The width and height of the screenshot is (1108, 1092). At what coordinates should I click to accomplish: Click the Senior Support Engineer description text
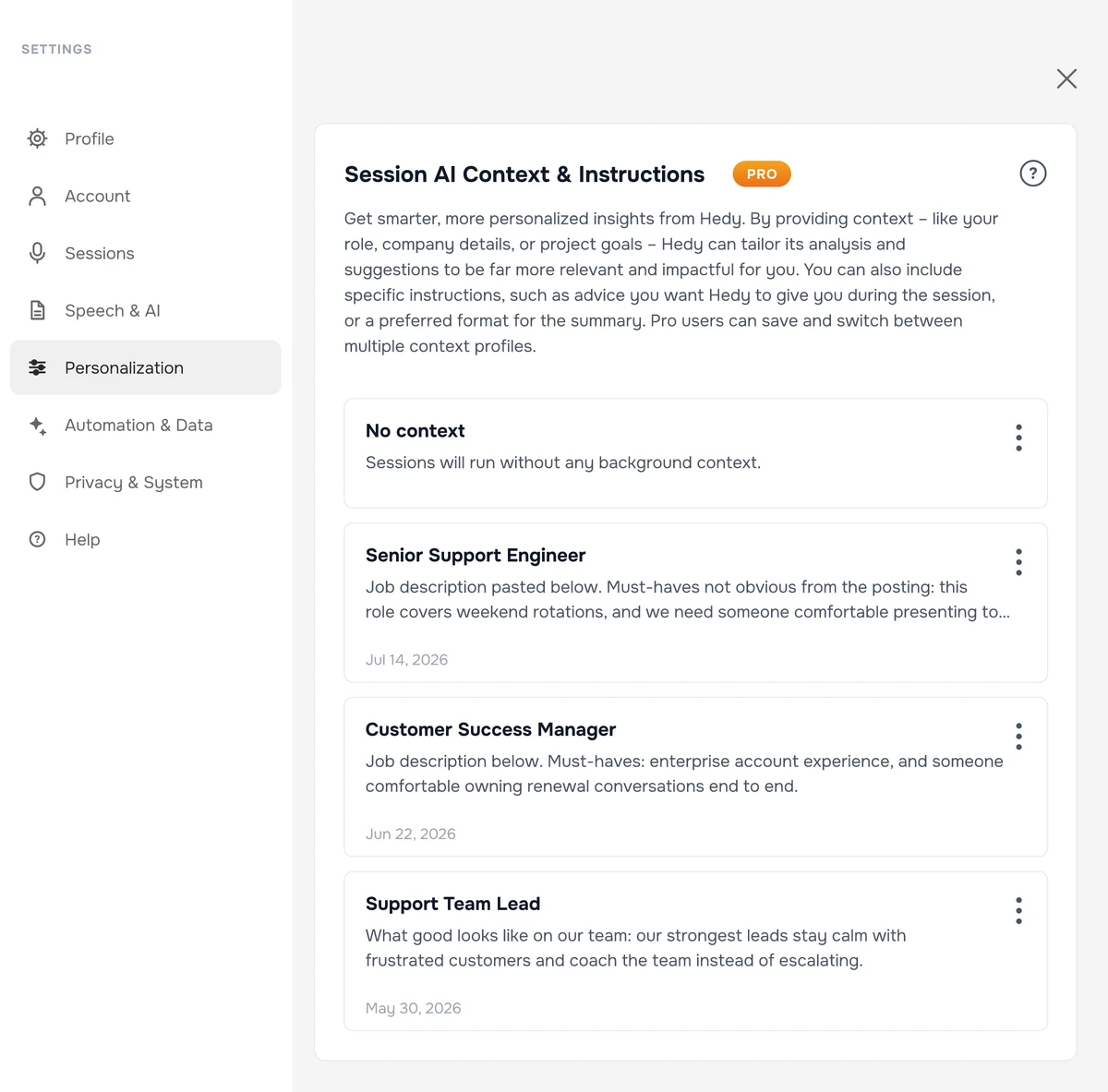(x=688, y=600)
